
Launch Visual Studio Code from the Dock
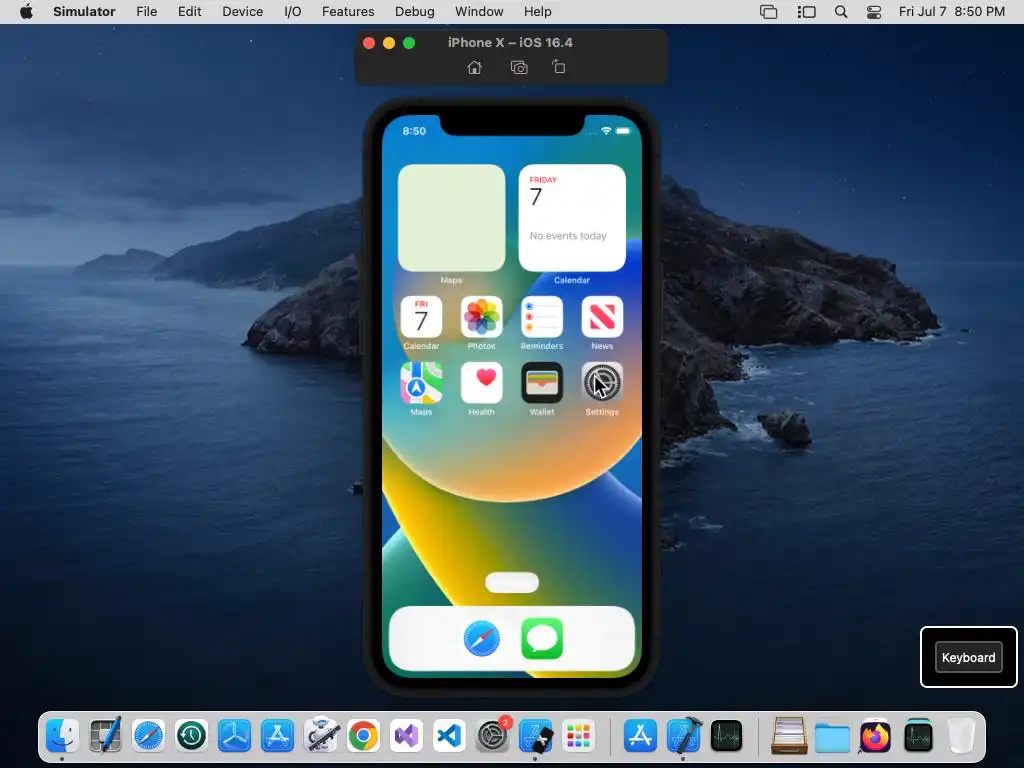450,736
